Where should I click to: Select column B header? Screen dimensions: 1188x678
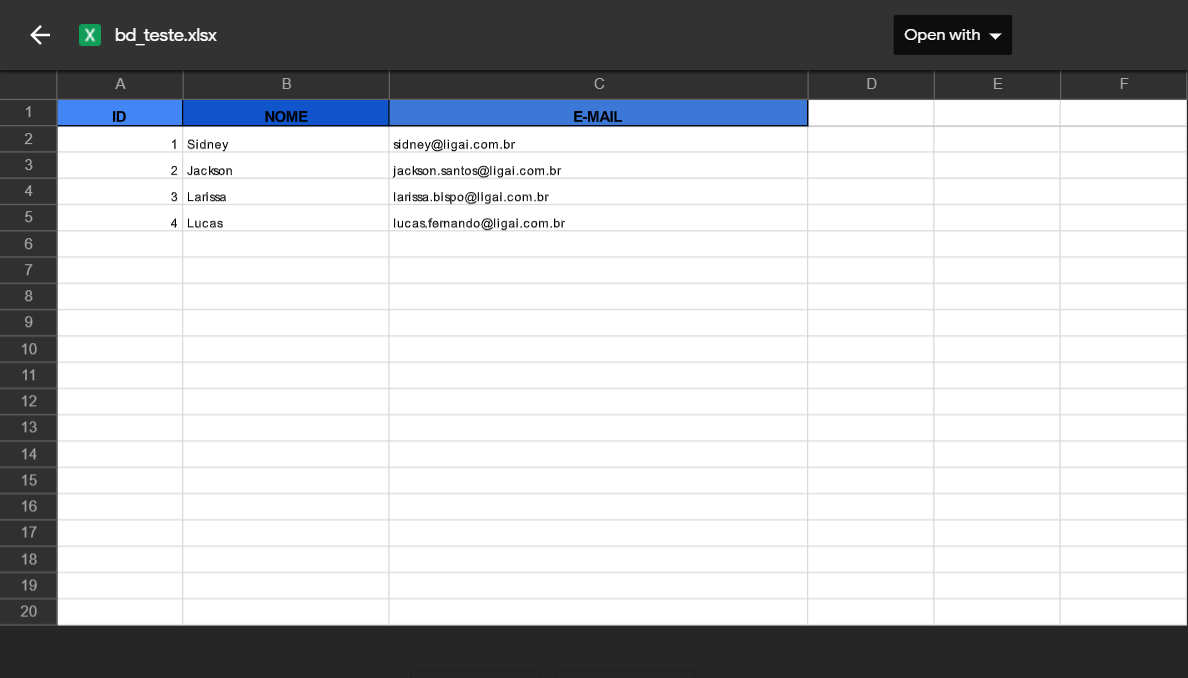pyautogui.click(x=286, y=84)
